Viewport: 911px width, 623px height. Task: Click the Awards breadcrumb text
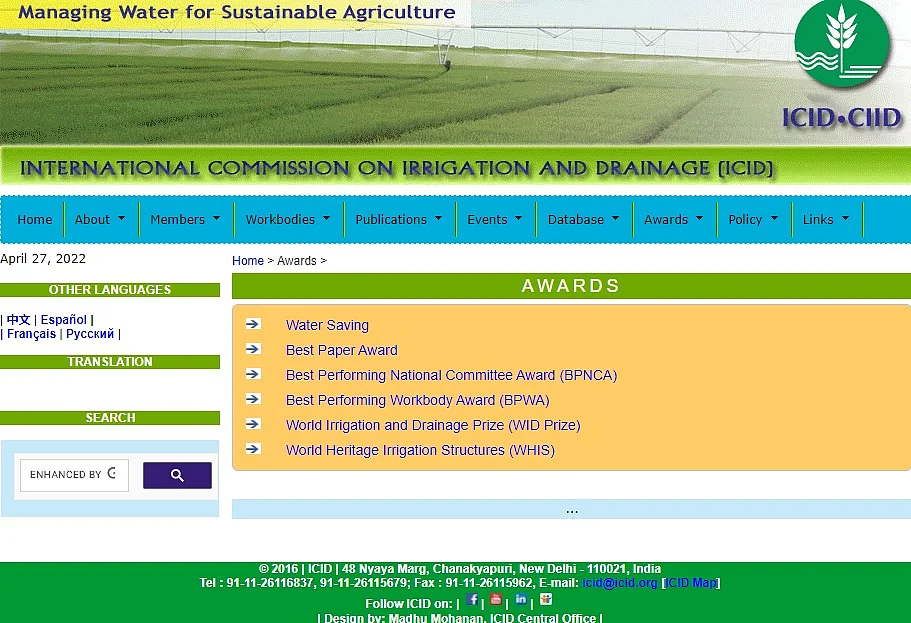coord(297,261)
